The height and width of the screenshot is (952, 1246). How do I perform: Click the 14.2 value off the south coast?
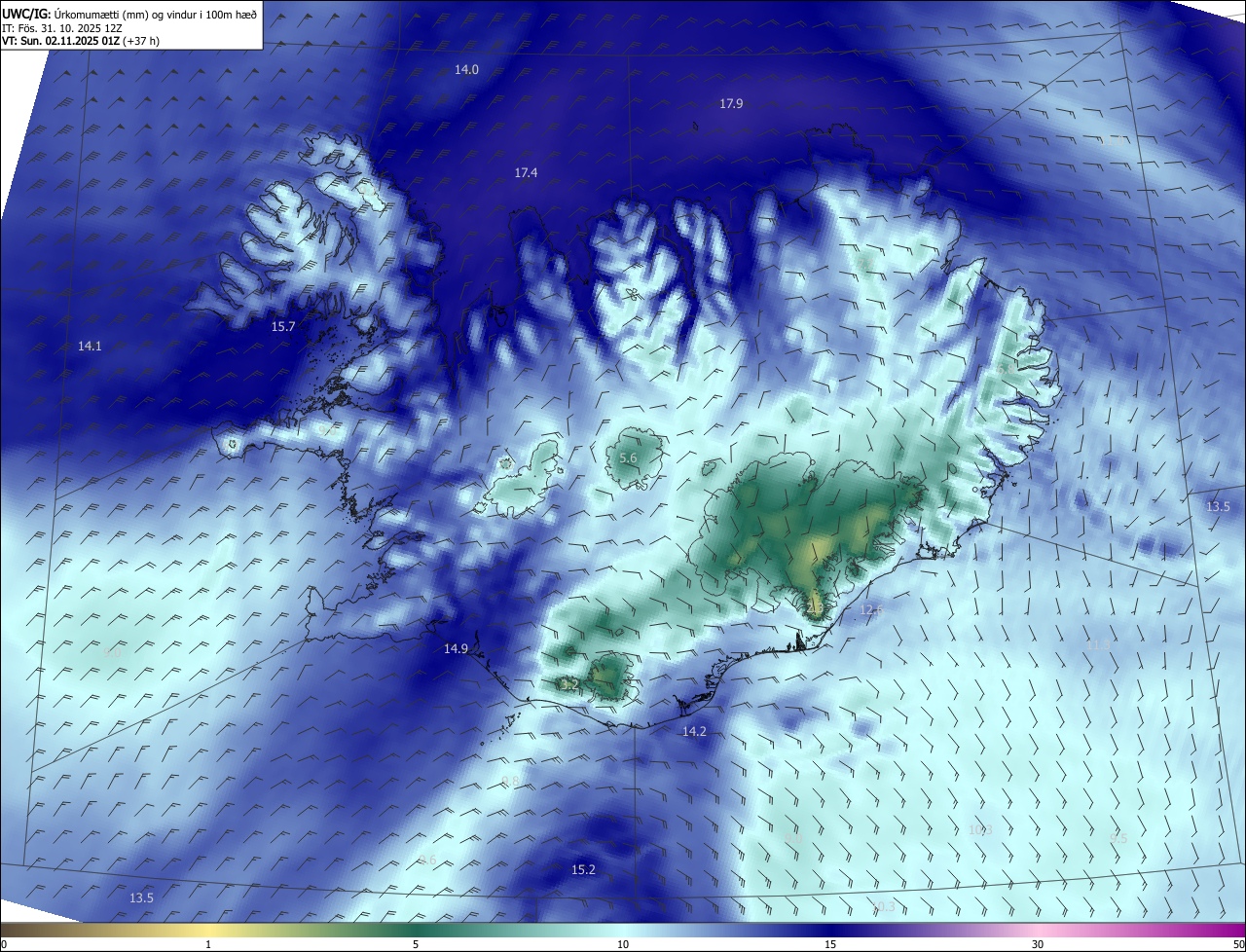[x=694, y=731]
